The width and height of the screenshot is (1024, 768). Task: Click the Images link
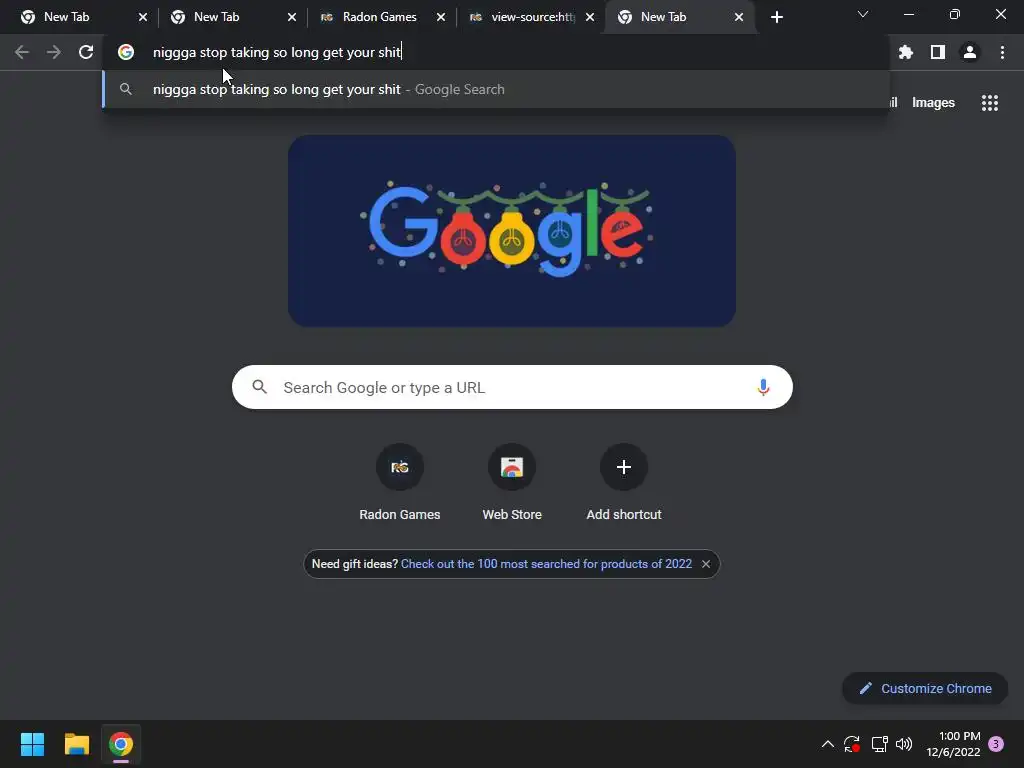(x=933, y=103)
